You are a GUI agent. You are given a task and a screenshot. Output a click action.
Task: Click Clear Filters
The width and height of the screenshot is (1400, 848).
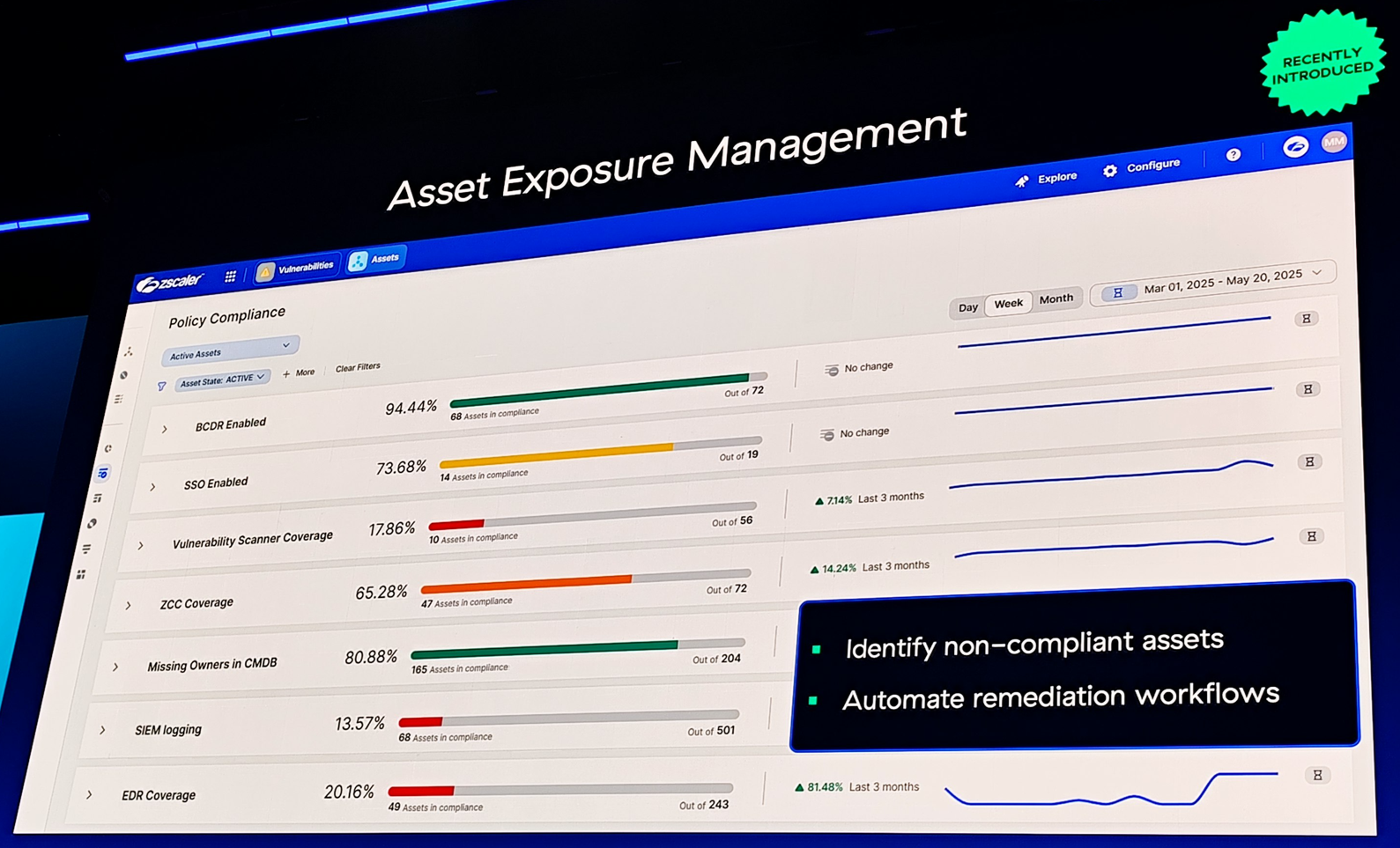(x=358, y=367)
